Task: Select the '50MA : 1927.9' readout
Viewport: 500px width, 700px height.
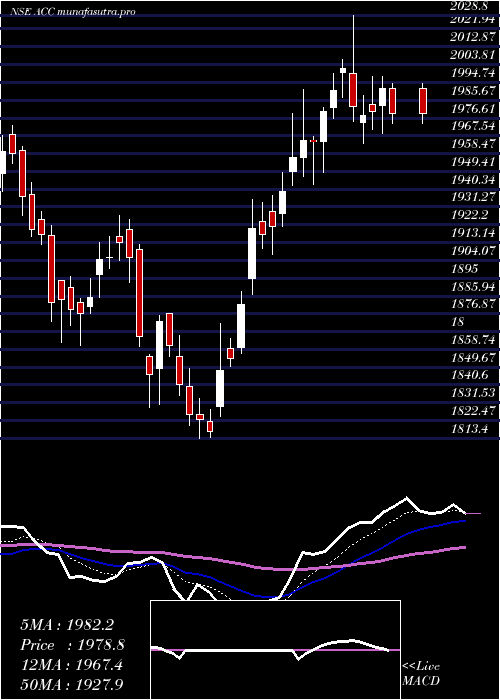Action: click(x=72, y=684)
